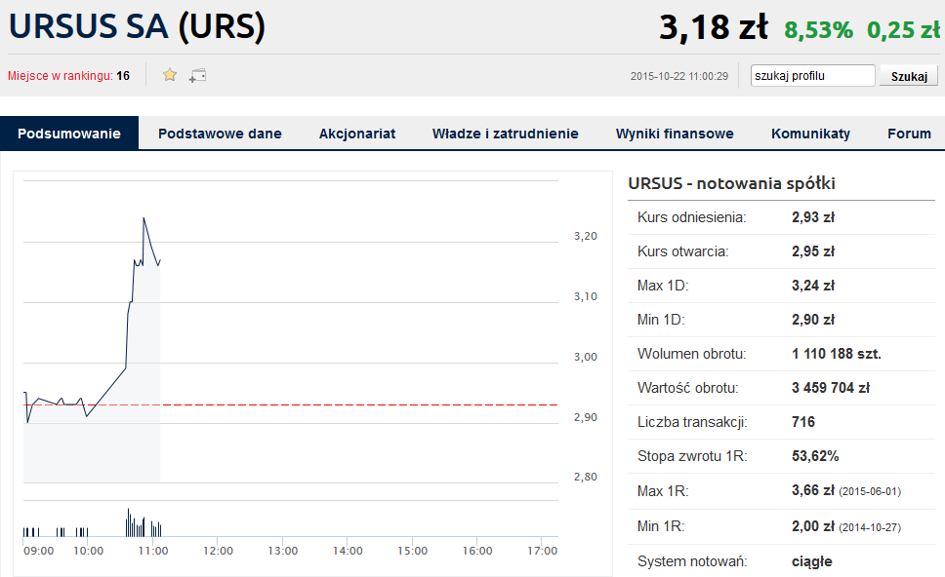This screenshot has width=945, height=577.
Task: Click the 09:00 time axis label
Action: [x=39, y=550]
